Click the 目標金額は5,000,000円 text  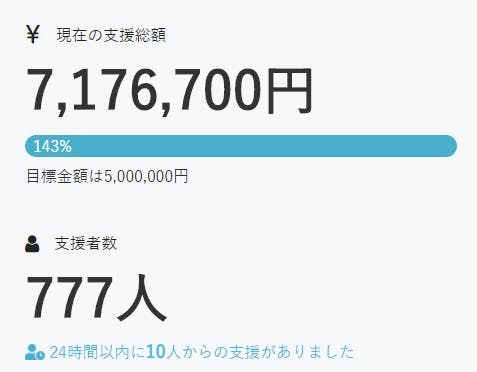[x=107, y=176]
